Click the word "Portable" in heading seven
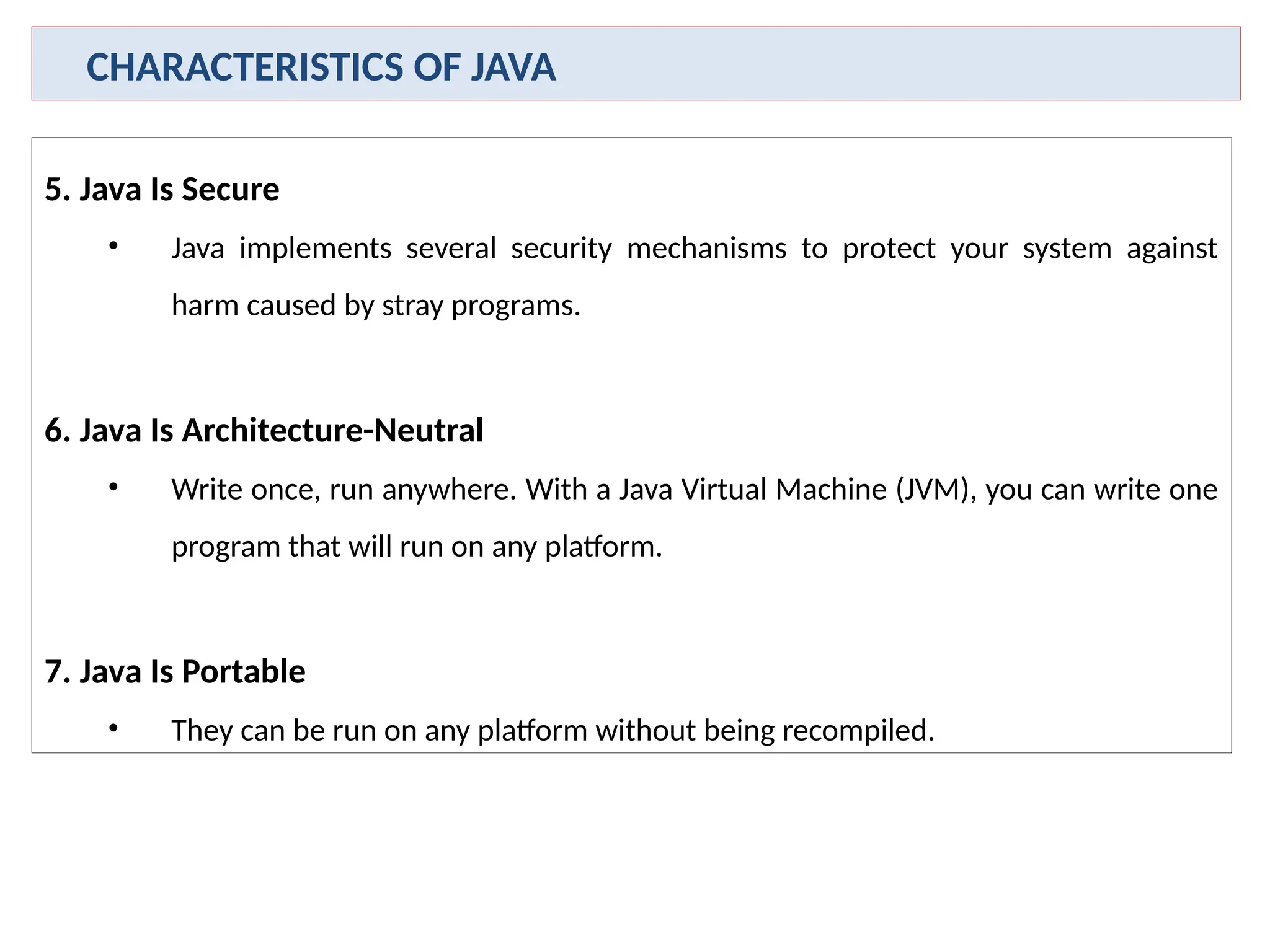 pos(243,671)
